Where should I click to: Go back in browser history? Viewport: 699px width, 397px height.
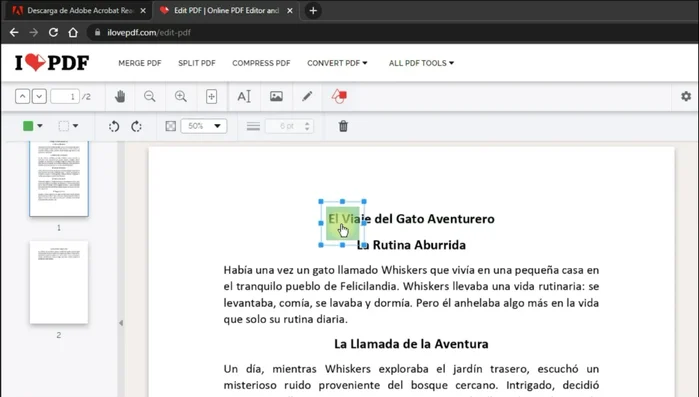click(14, 33)
